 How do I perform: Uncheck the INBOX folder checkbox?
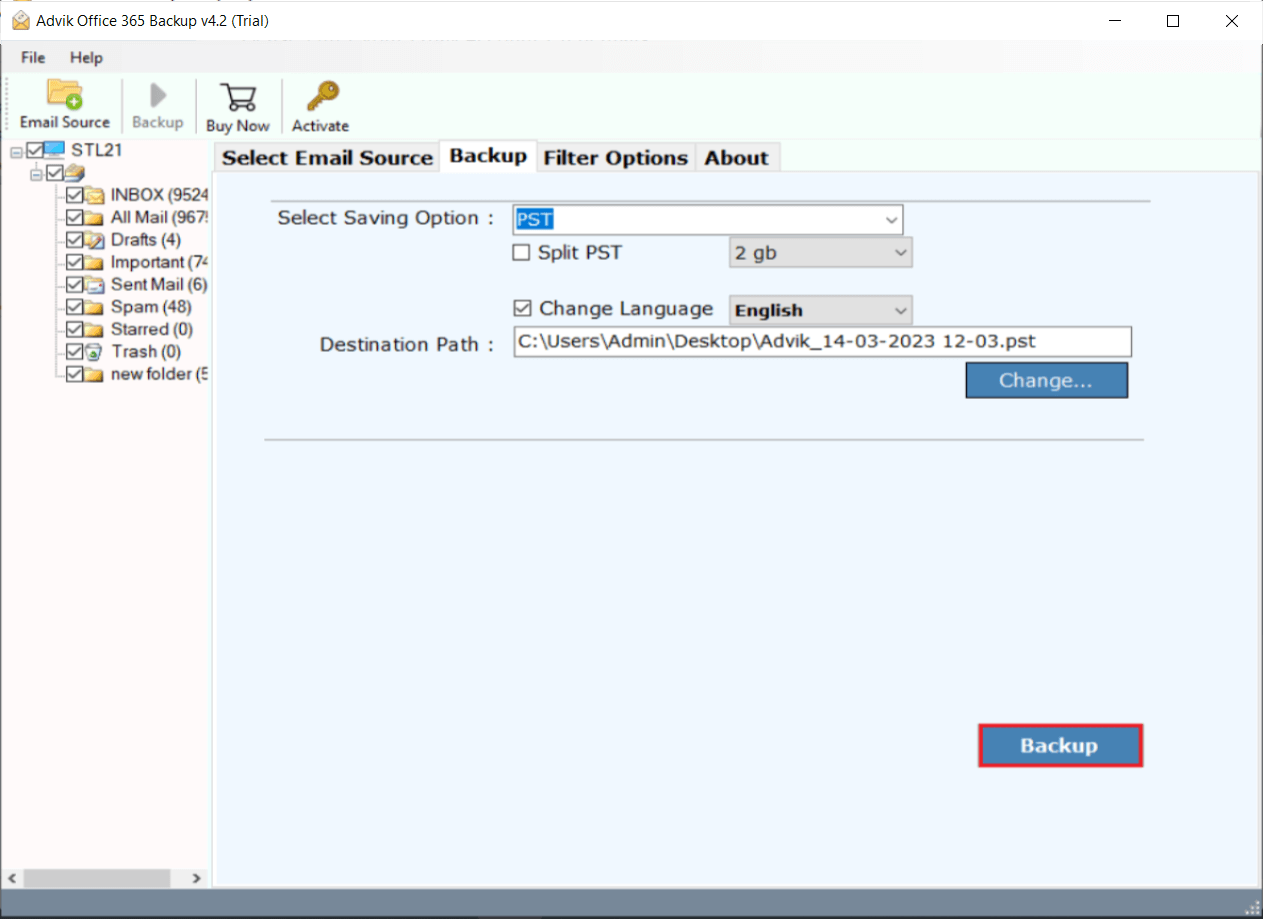coord(74,195)
